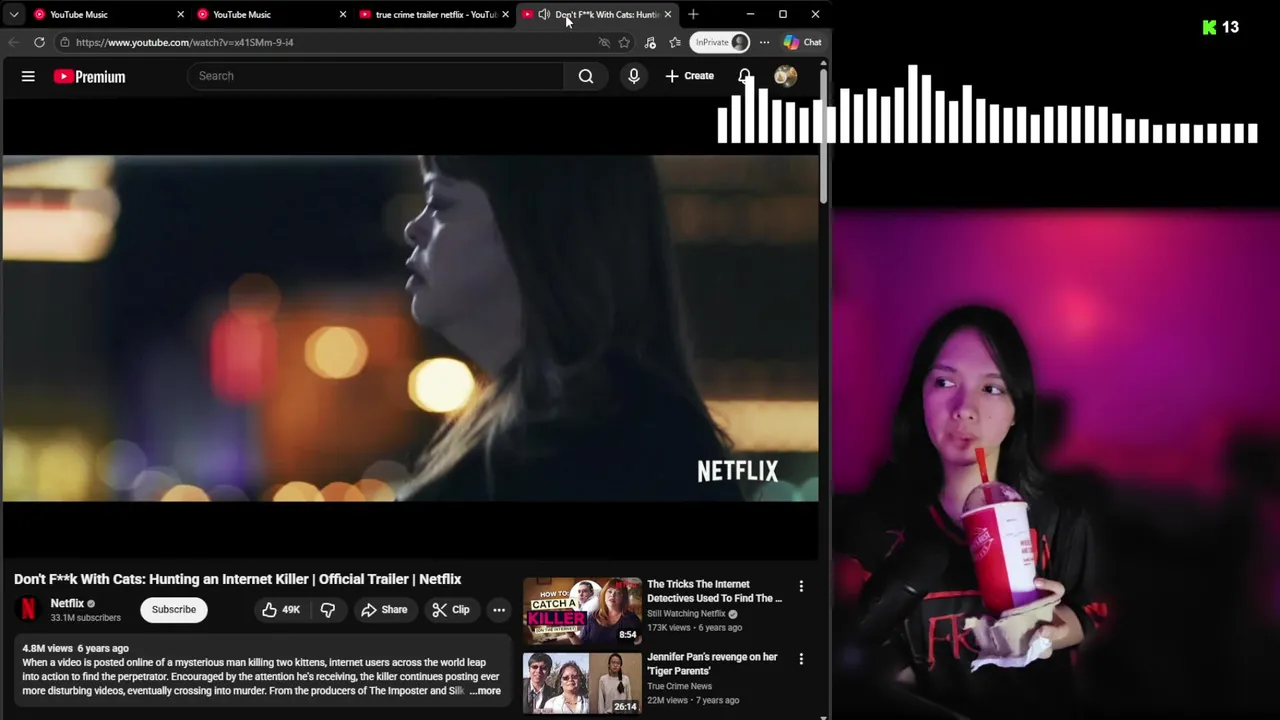Click the page vertical scrollbar thumb
The width and height of the screenshot is (1280, 720).
[824, 135]
